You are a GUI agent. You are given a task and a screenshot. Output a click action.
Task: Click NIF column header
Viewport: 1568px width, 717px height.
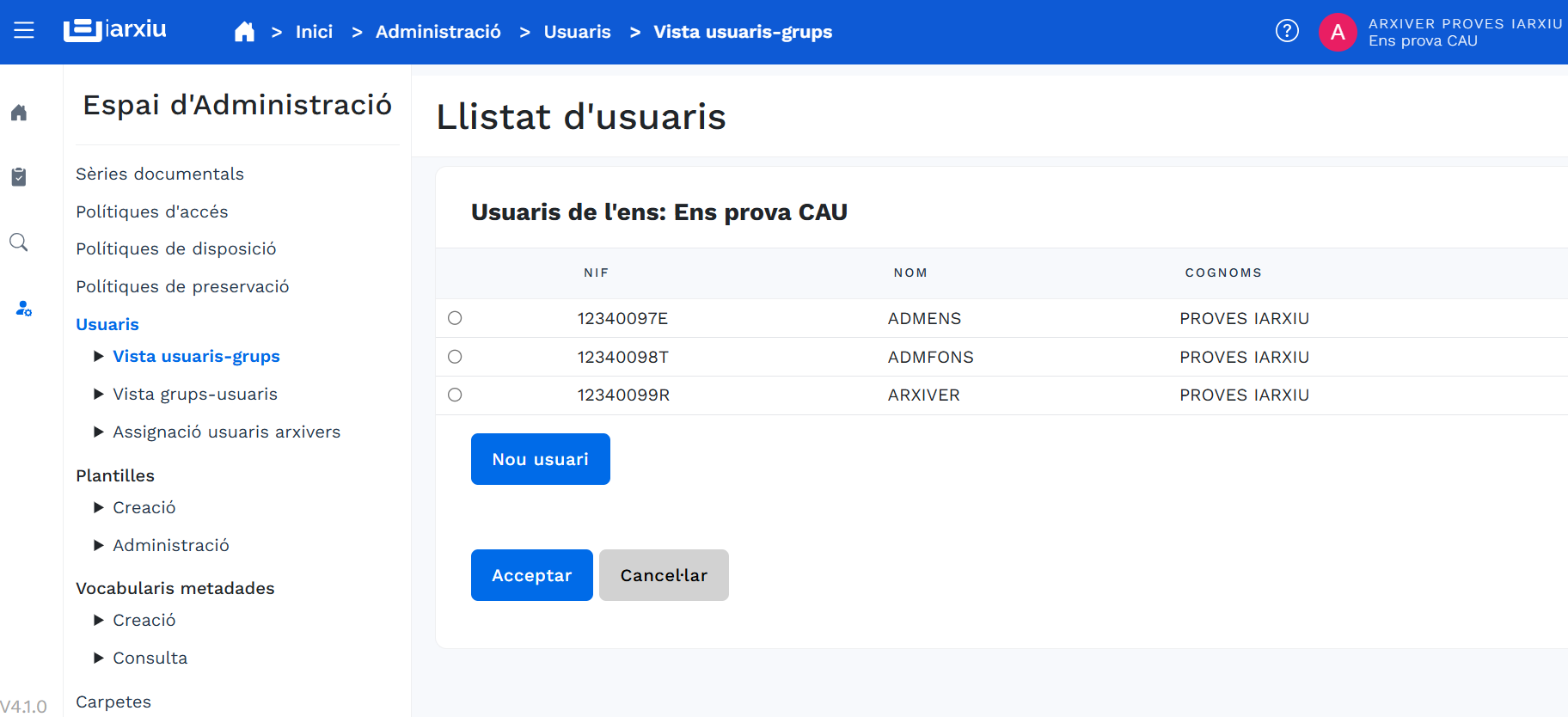tap(597, 273)
